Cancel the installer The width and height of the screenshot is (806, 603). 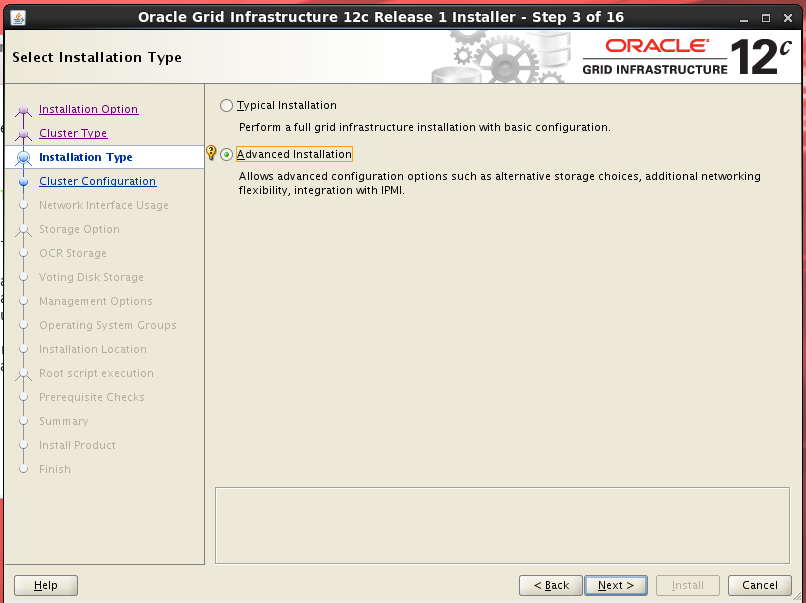coord(760,585)
